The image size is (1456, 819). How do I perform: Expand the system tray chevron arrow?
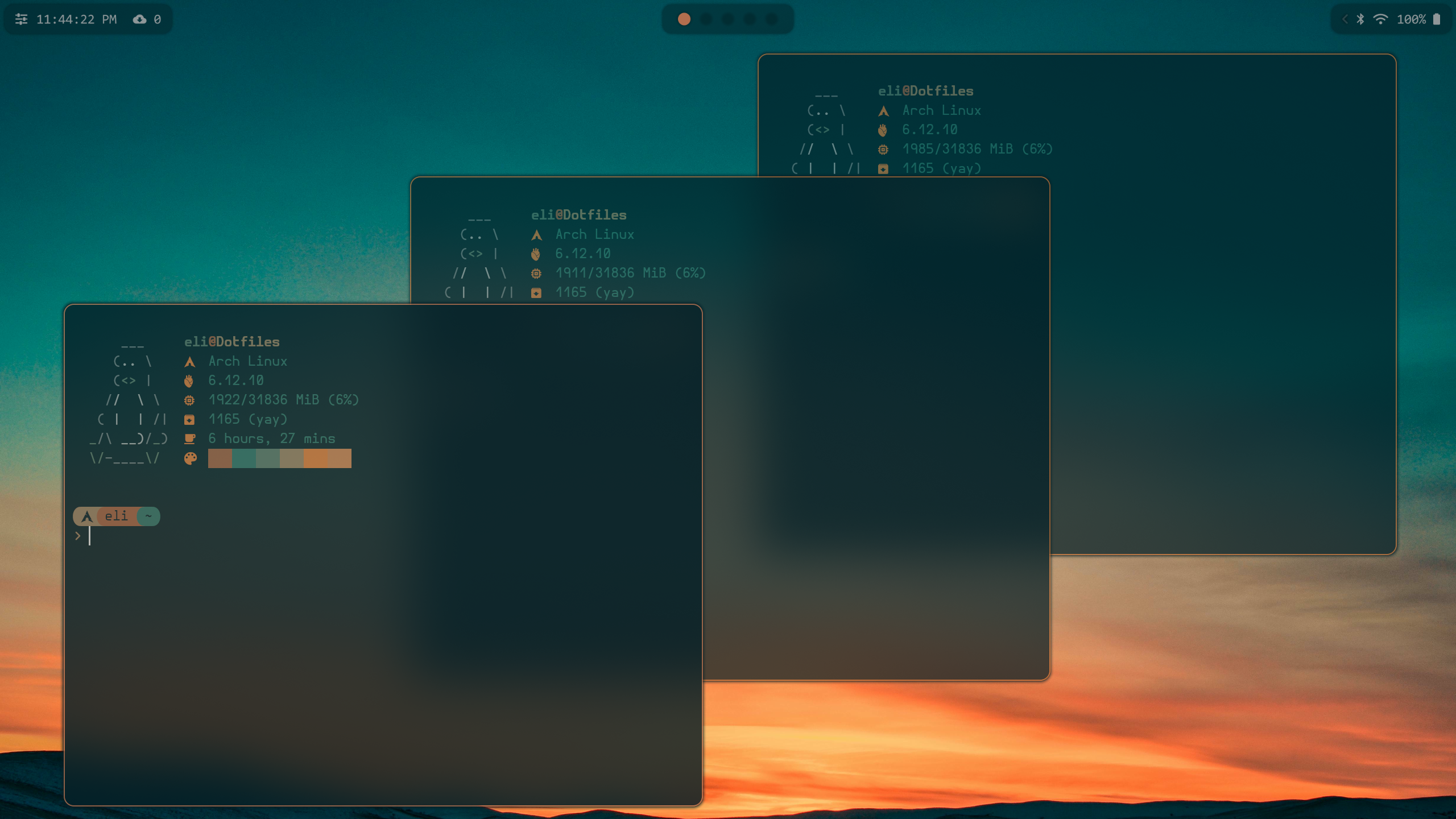pyautogui.click(x=1345, y=19)
